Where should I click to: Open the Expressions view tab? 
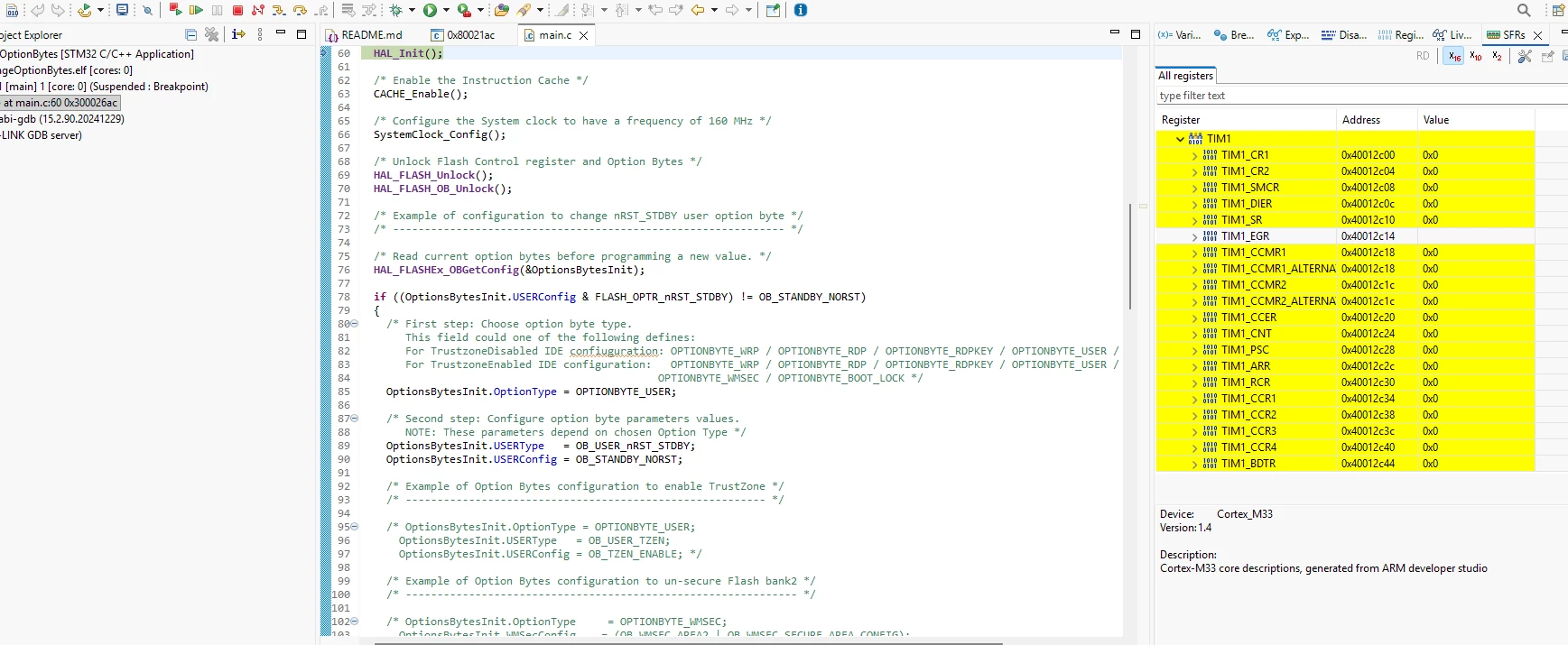coord(1288,35)
